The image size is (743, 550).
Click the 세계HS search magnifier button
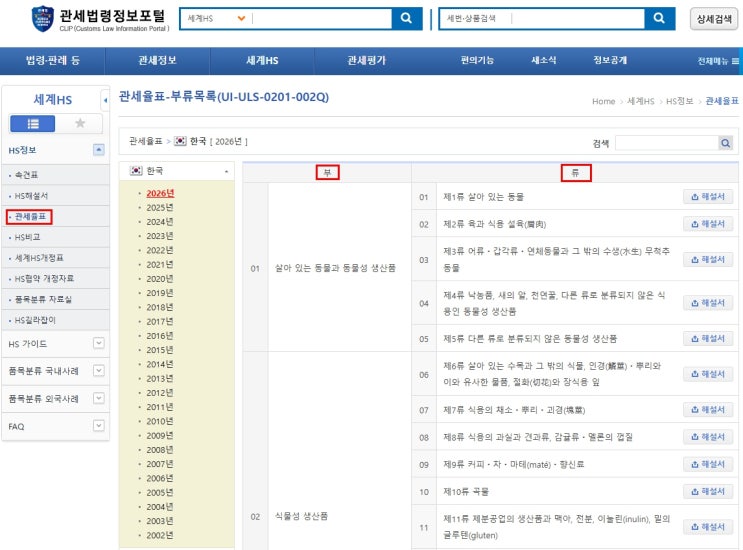[406, 18]
